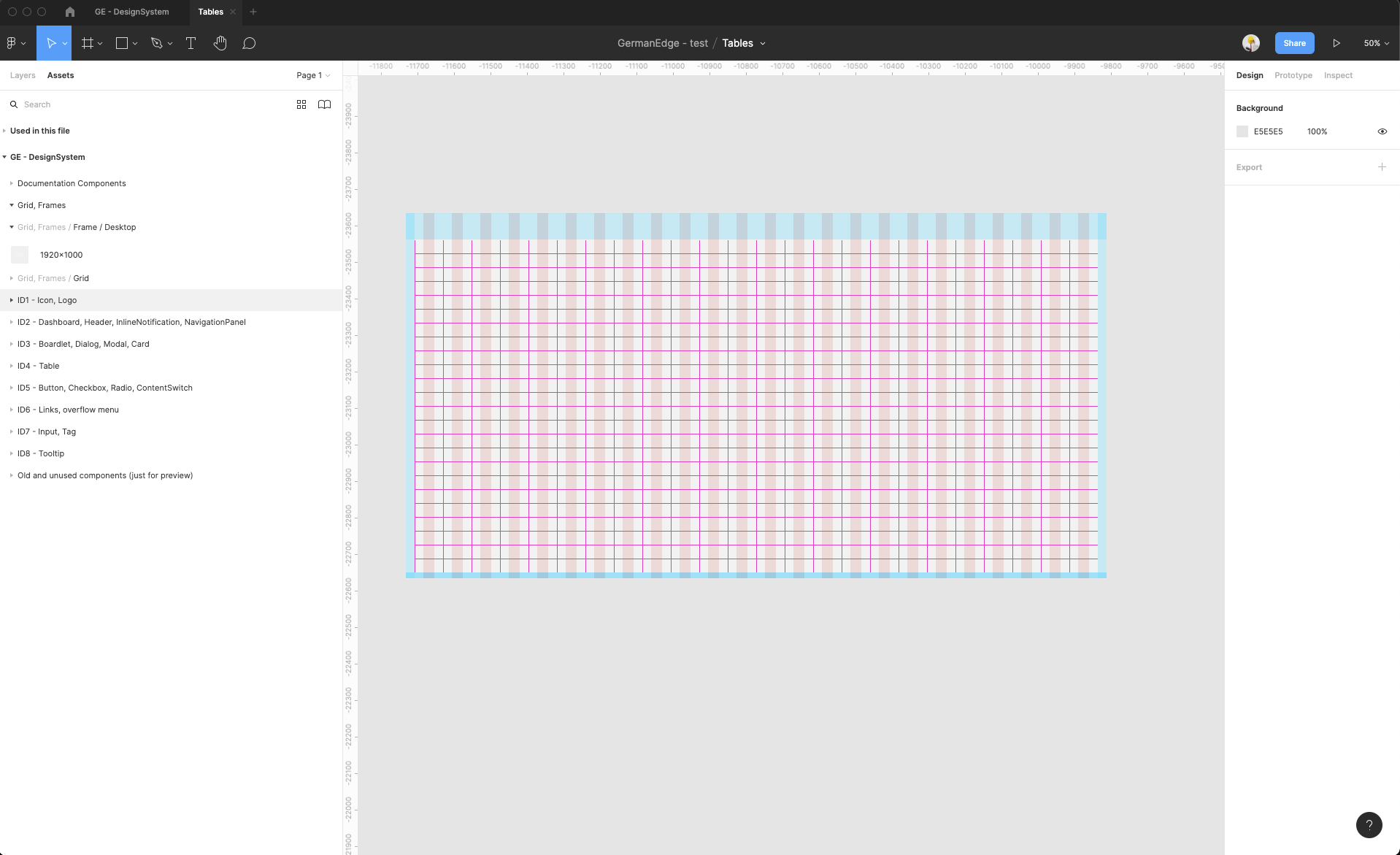The width and height of the screenshot is (1400, 855).
Task: Select the Pen tool
Action: (x=156, y=43)
